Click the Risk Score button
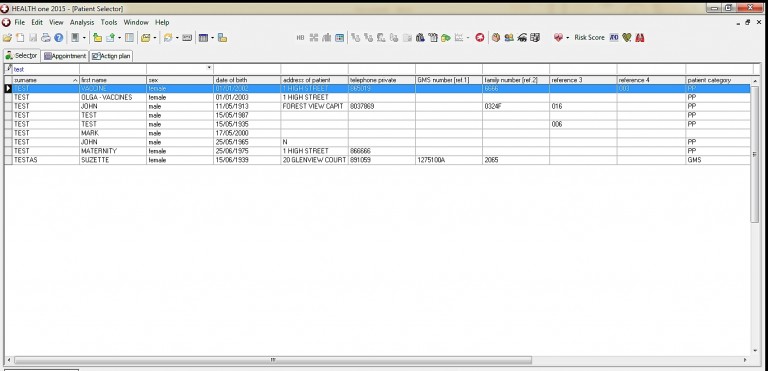 coord(589,38)
